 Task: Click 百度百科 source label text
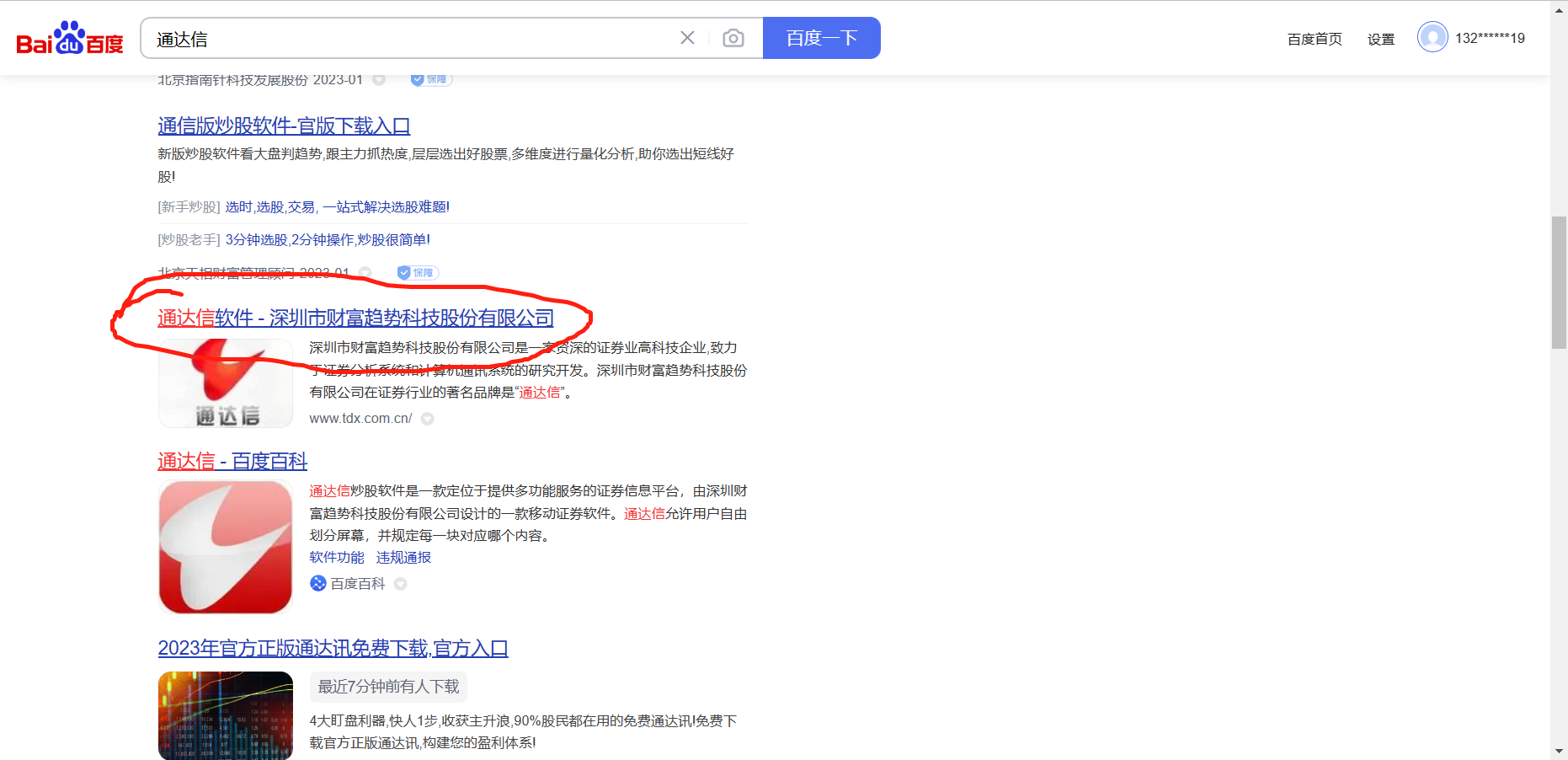pyautogui.click(x=358, y=584)
